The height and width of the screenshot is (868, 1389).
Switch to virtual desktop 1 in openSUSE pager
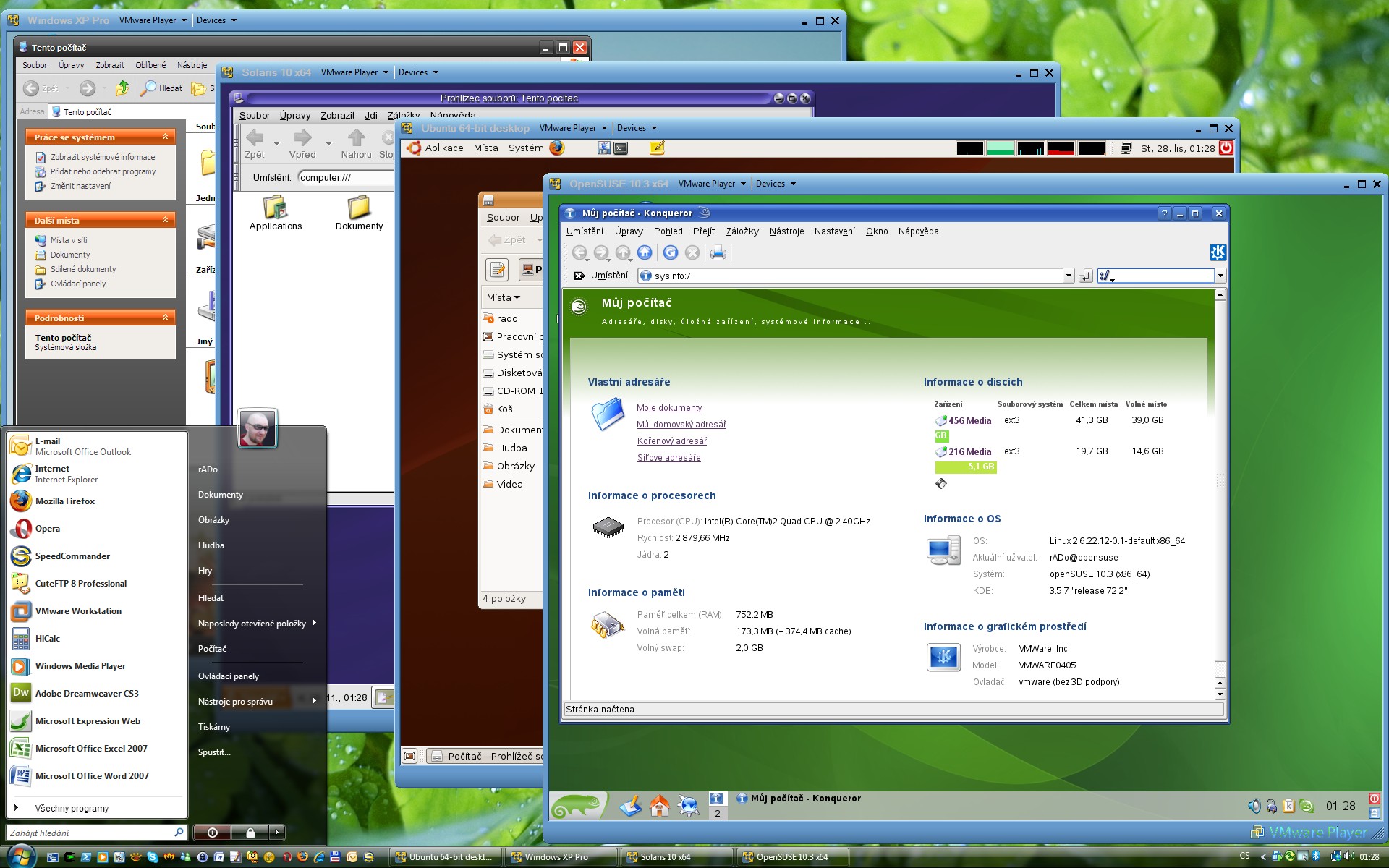pos(717,799)
